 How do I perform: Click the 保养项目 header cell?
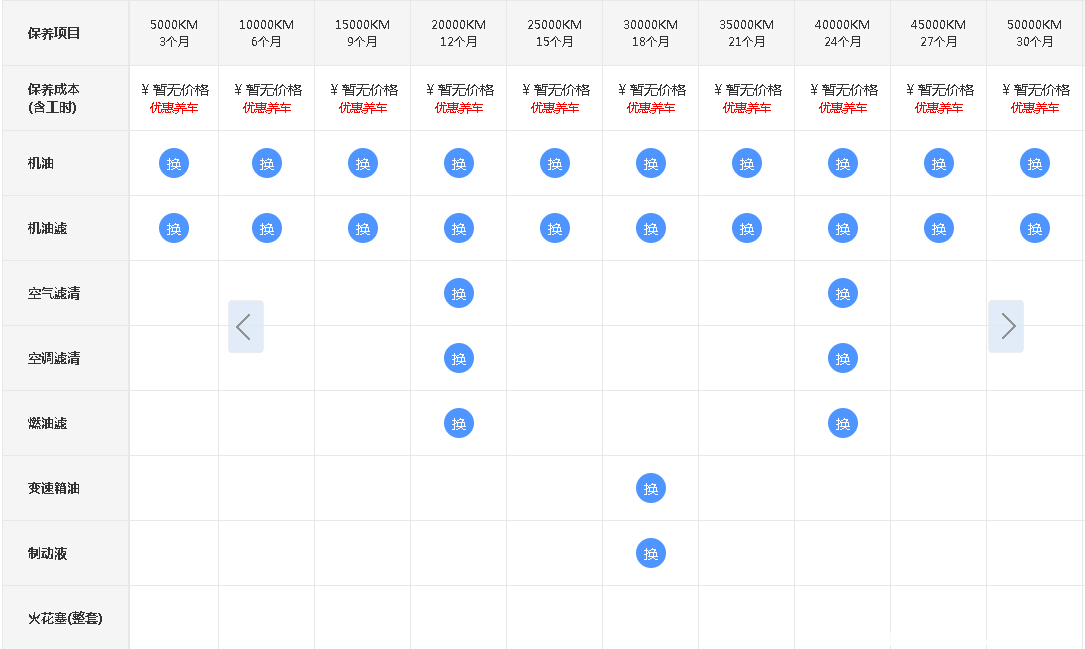54,33
